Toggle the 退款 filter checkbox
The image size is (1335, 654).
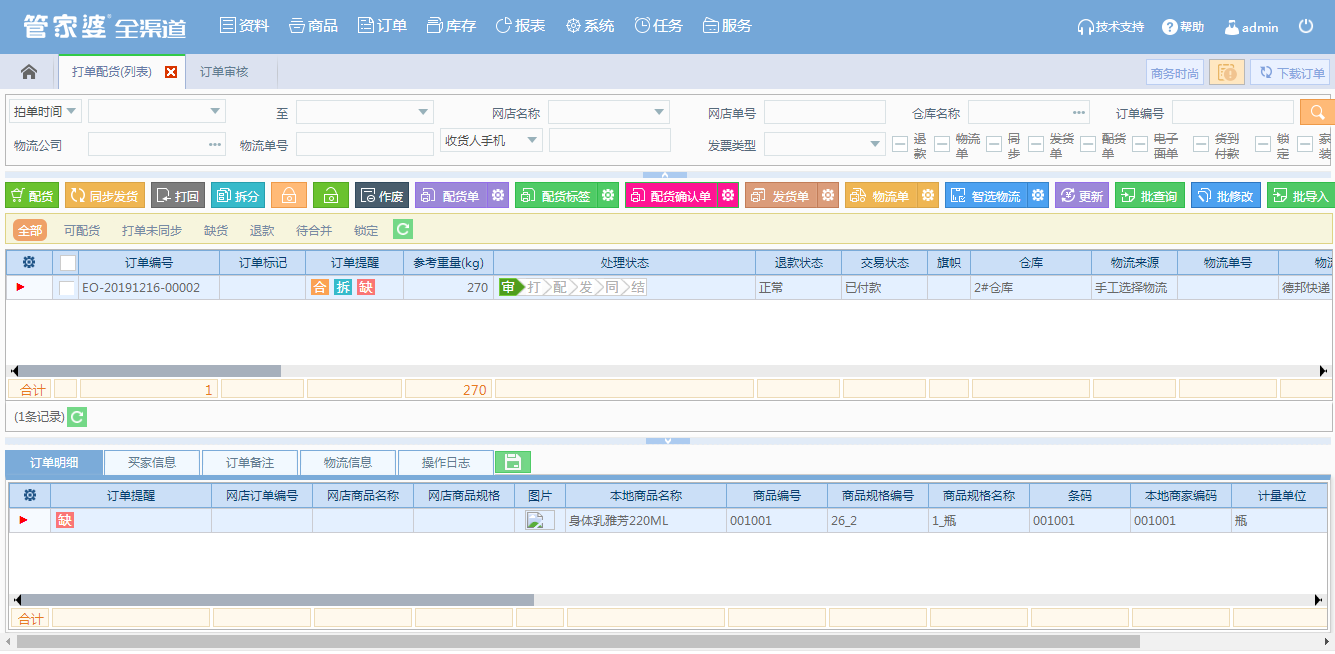[x=900, y=145]
